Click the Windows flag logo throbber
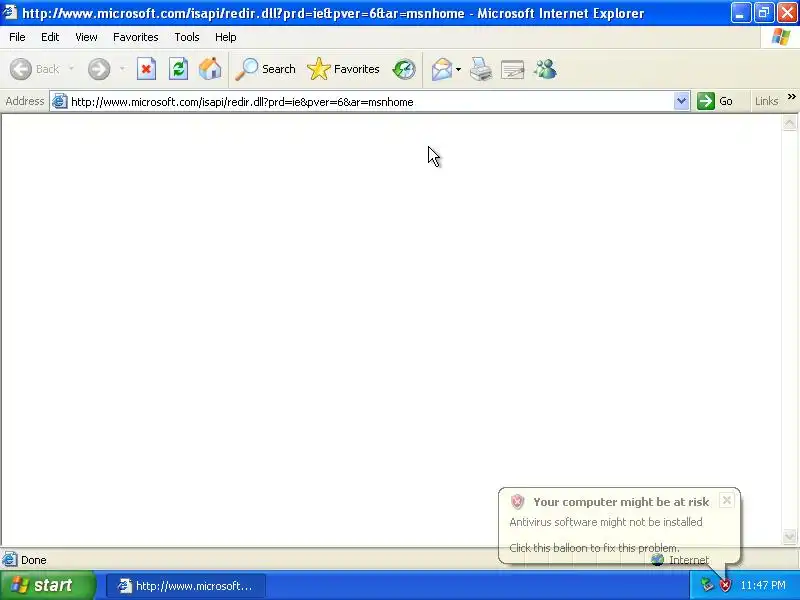The image size is (800, 600). [781, 37]
